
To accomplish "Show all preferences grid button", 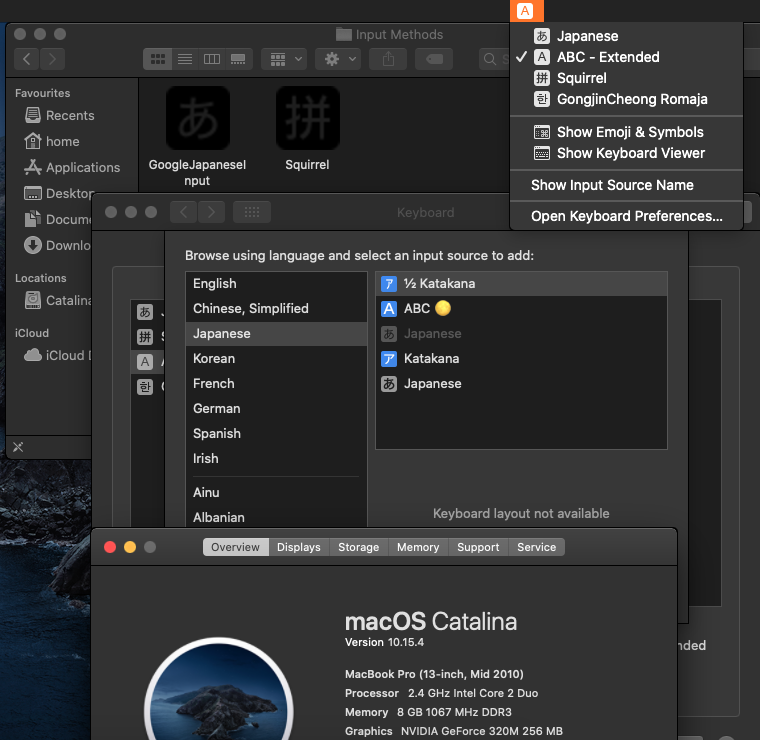I will tap(252, 212).
